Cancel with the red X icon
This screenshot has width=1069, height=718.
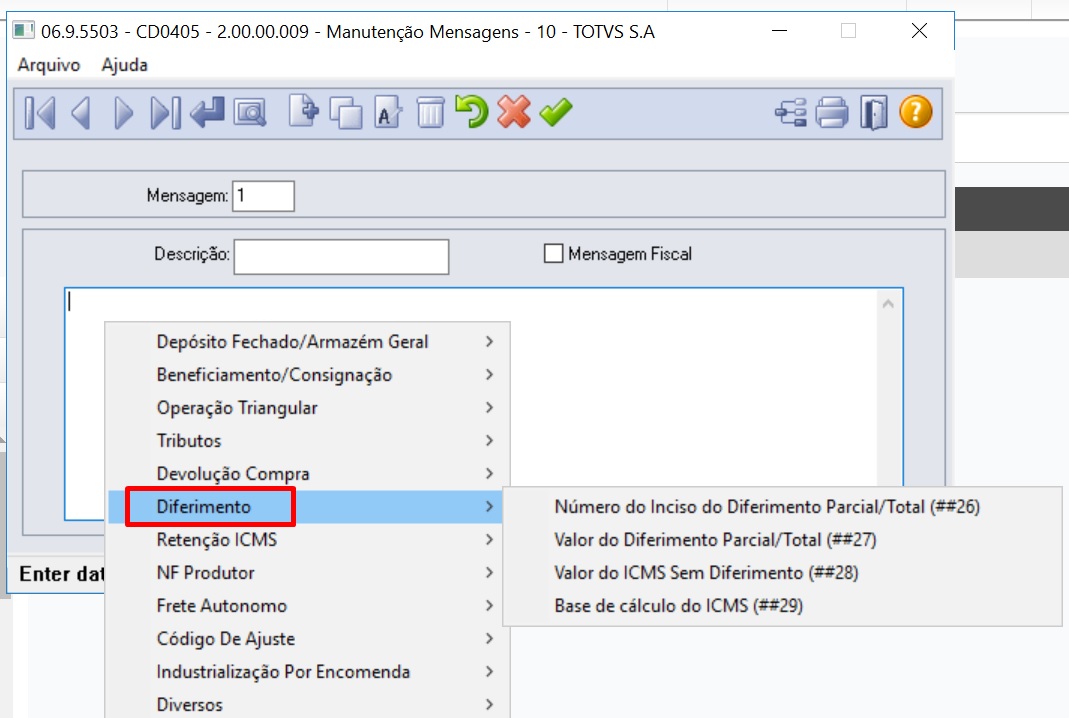[x=514, y=112]
